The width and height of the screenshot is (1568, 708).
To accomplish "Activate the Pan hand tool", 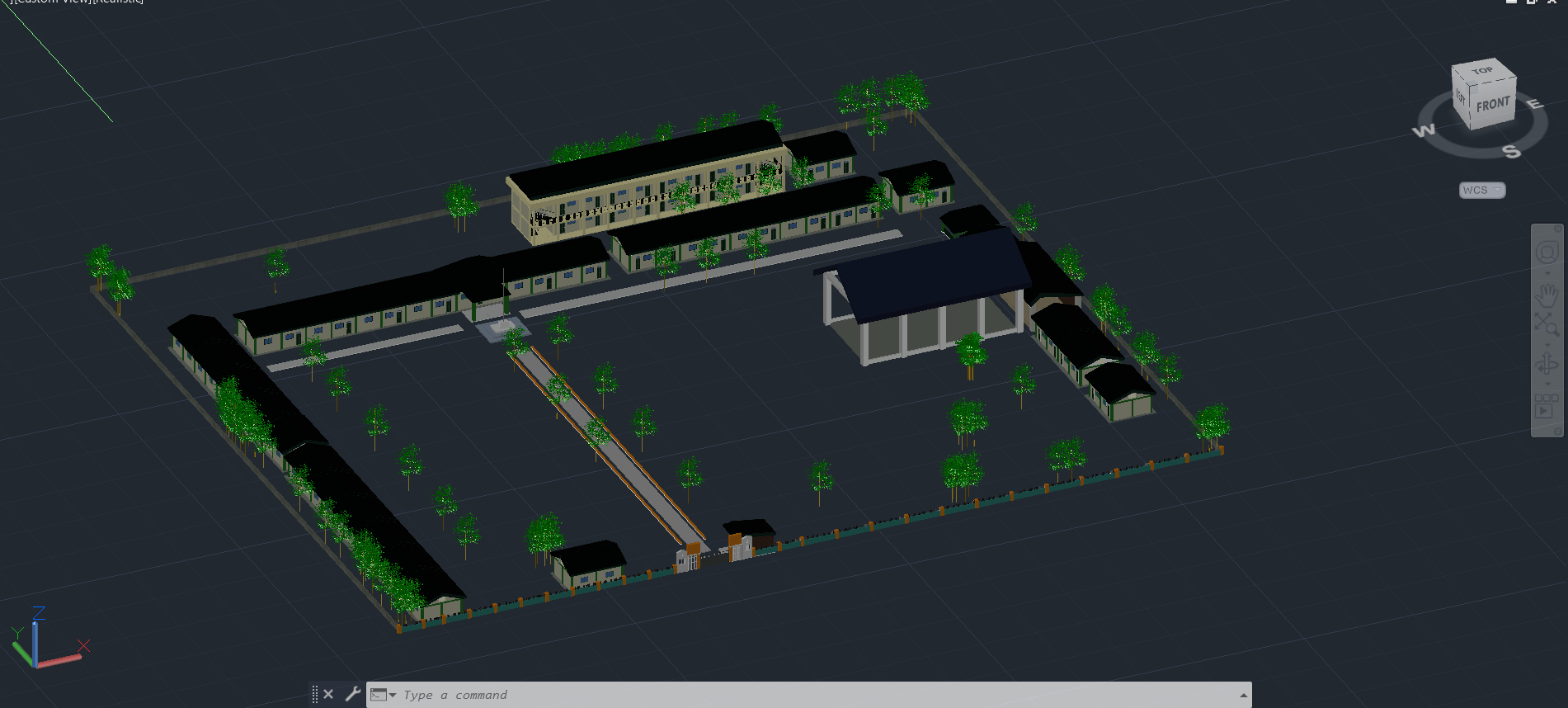I will tap(1547, 295).
